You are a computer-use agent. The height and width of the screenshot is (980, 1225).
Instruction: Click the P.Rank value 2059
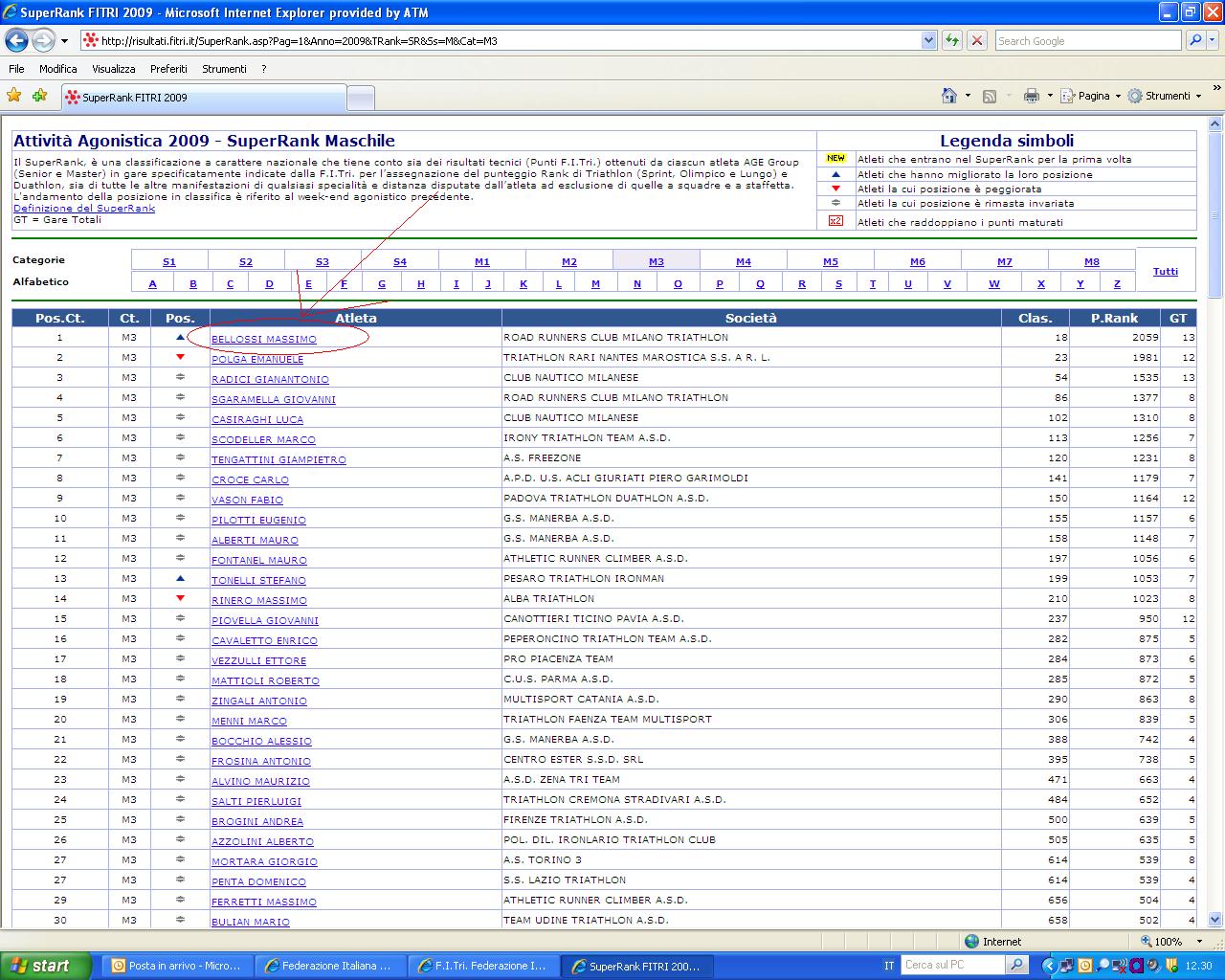coord(1145,337)
